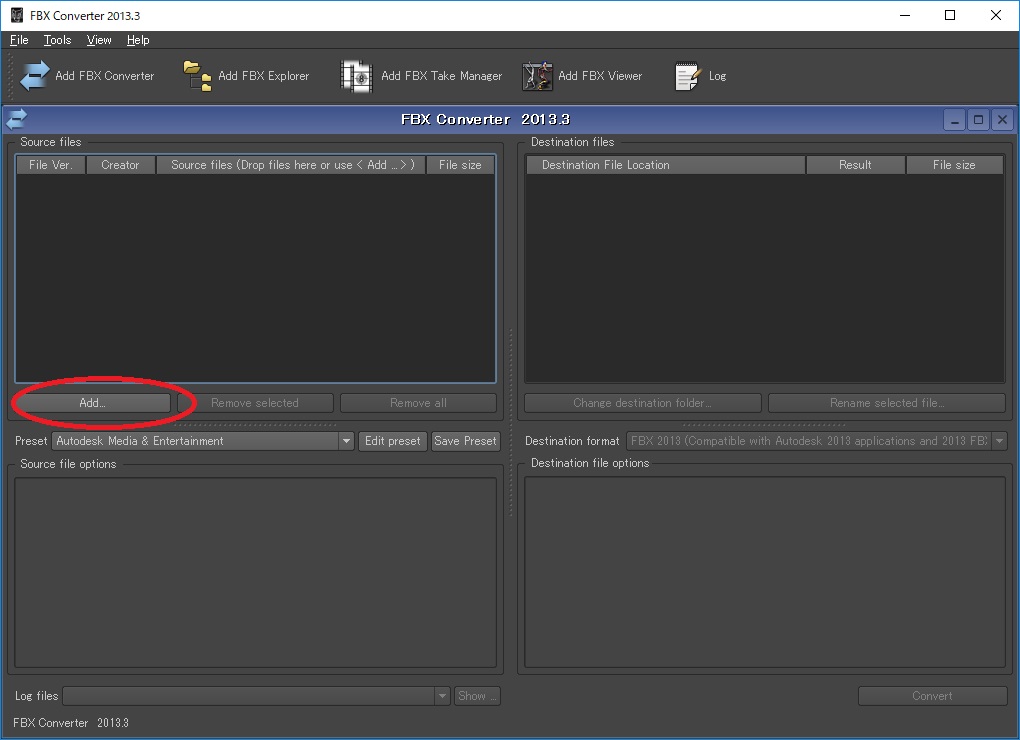Click the destination File size column header
Image resolution: width=1020 pixels, height=740 pixels.
point(954,165)
